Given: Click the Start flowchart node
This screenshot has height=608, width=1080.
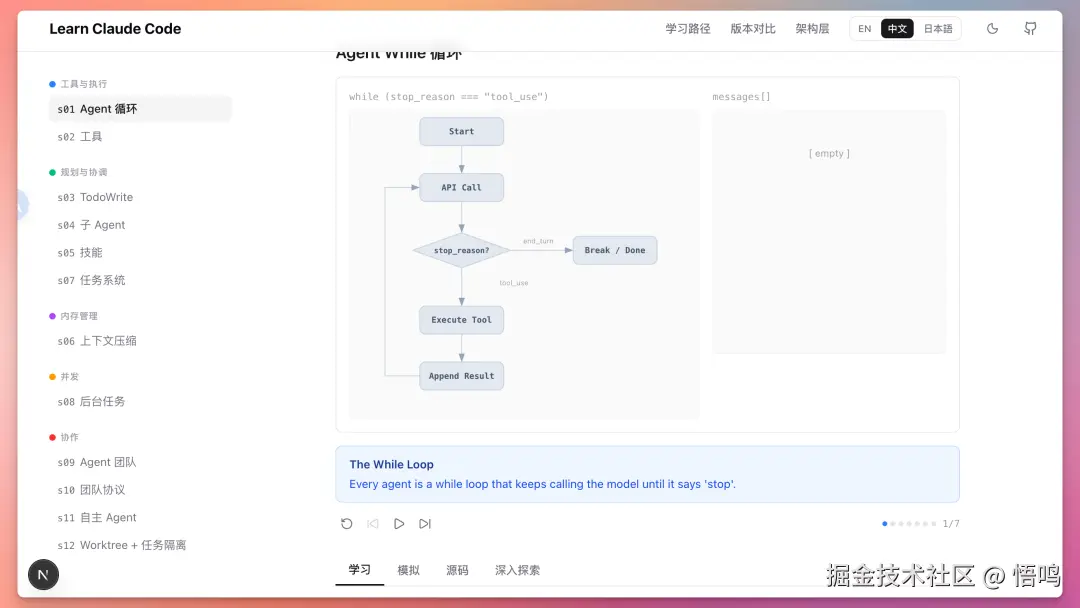Looking at the screenshot, I should (x=461, y=132).
